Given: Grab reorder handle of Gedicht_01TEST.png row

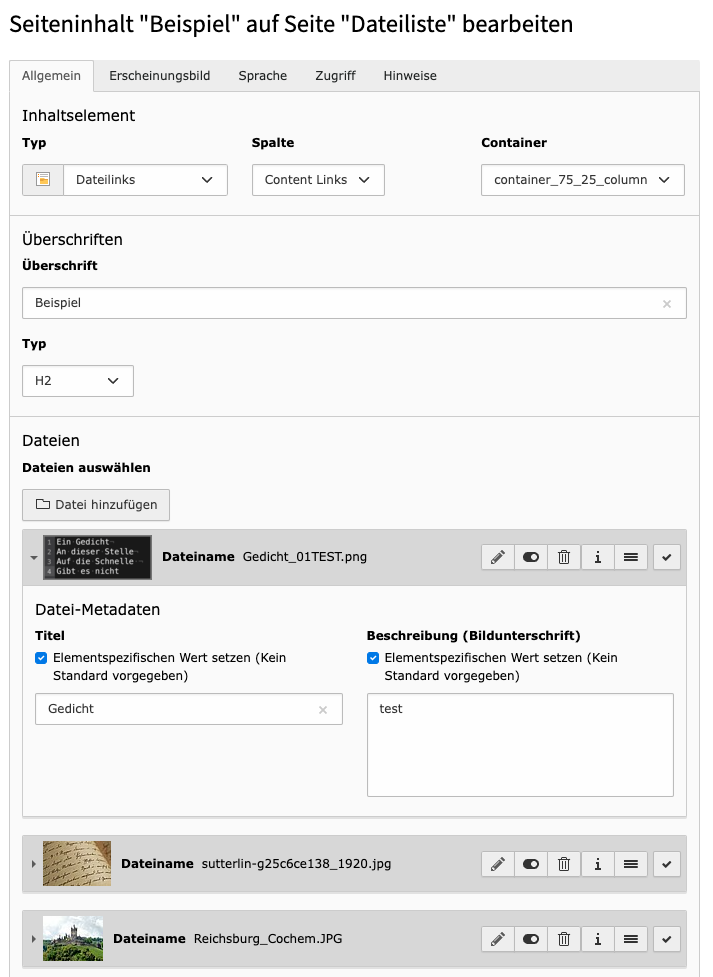Looking at the screenshot, I should pos(631,557).
